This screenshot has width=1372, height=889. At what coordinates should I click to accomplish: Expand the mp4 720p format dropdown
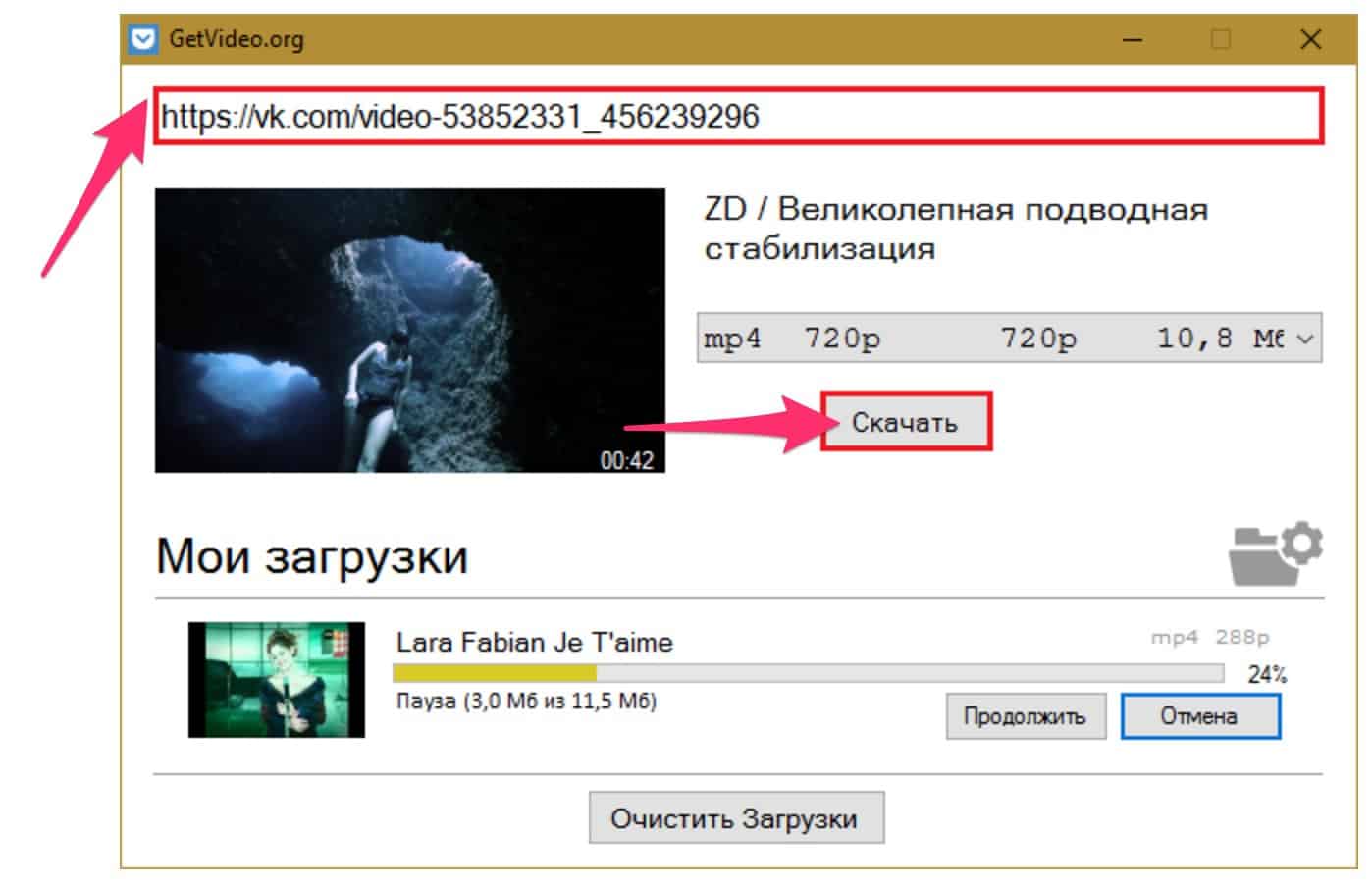pos(1009,339)
